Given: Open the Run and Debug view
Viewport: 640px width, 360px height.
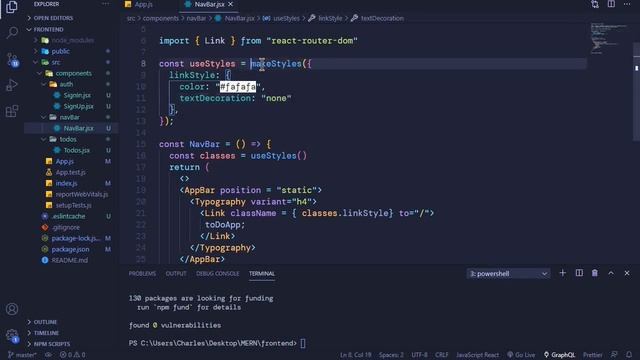Looking at the screenshot, I should point(11,85).
